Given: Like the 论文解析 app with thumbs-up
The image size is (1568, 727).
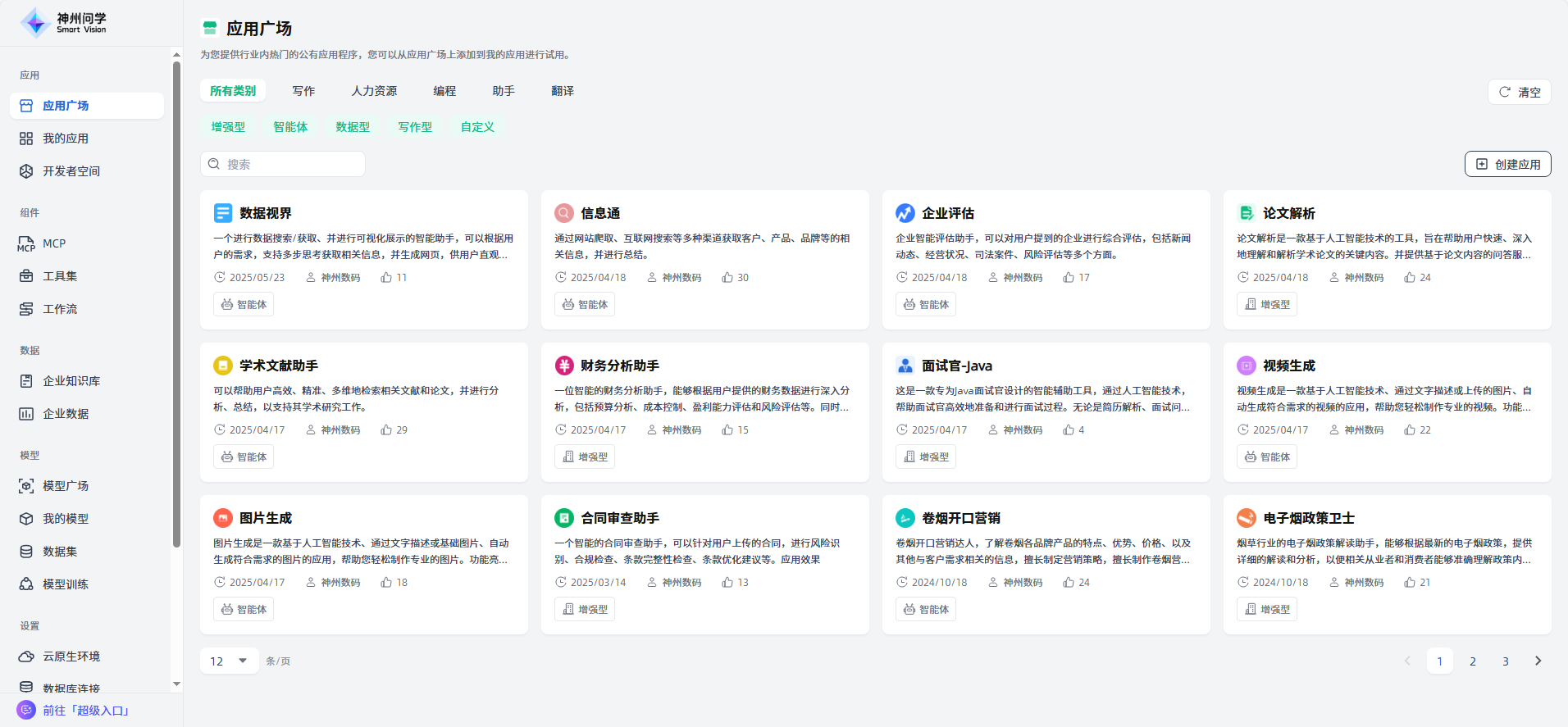Looking at the screenshot, I should [1410, 278].
